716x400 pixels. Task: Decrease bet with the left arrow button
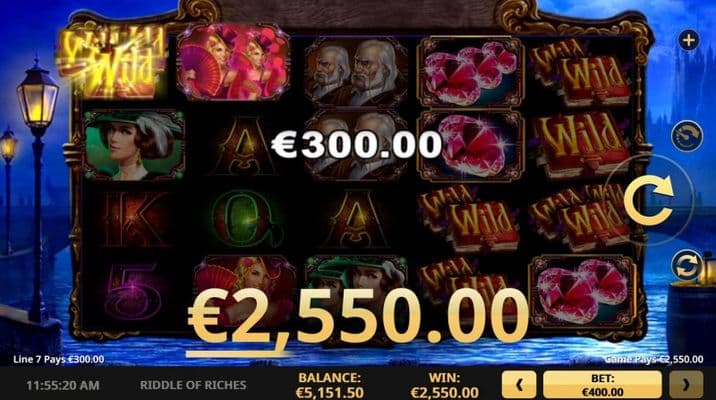tap(519, 384)
